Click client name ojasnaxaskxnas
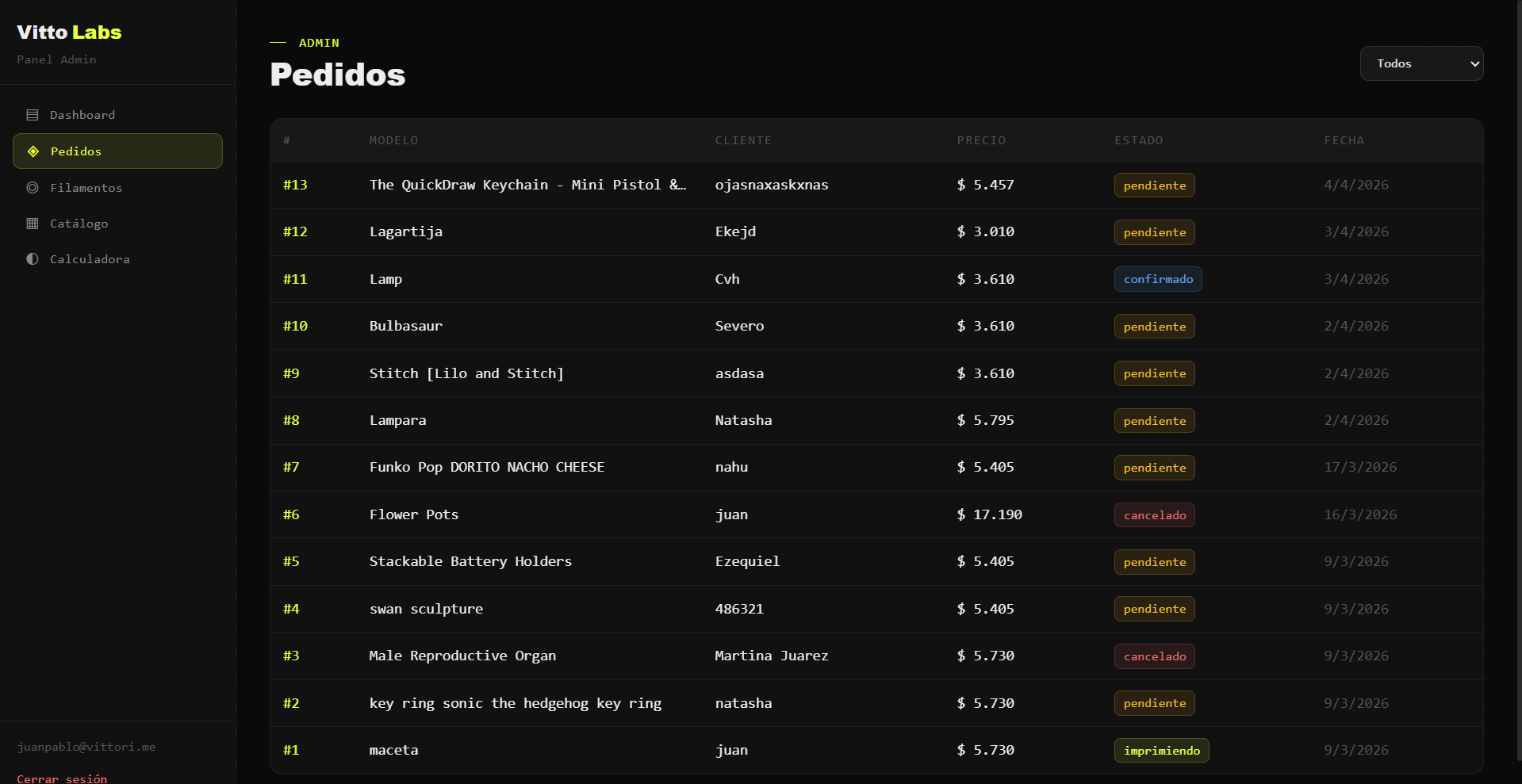Screen dimensions: 1522x784 [x=772, y=185]
